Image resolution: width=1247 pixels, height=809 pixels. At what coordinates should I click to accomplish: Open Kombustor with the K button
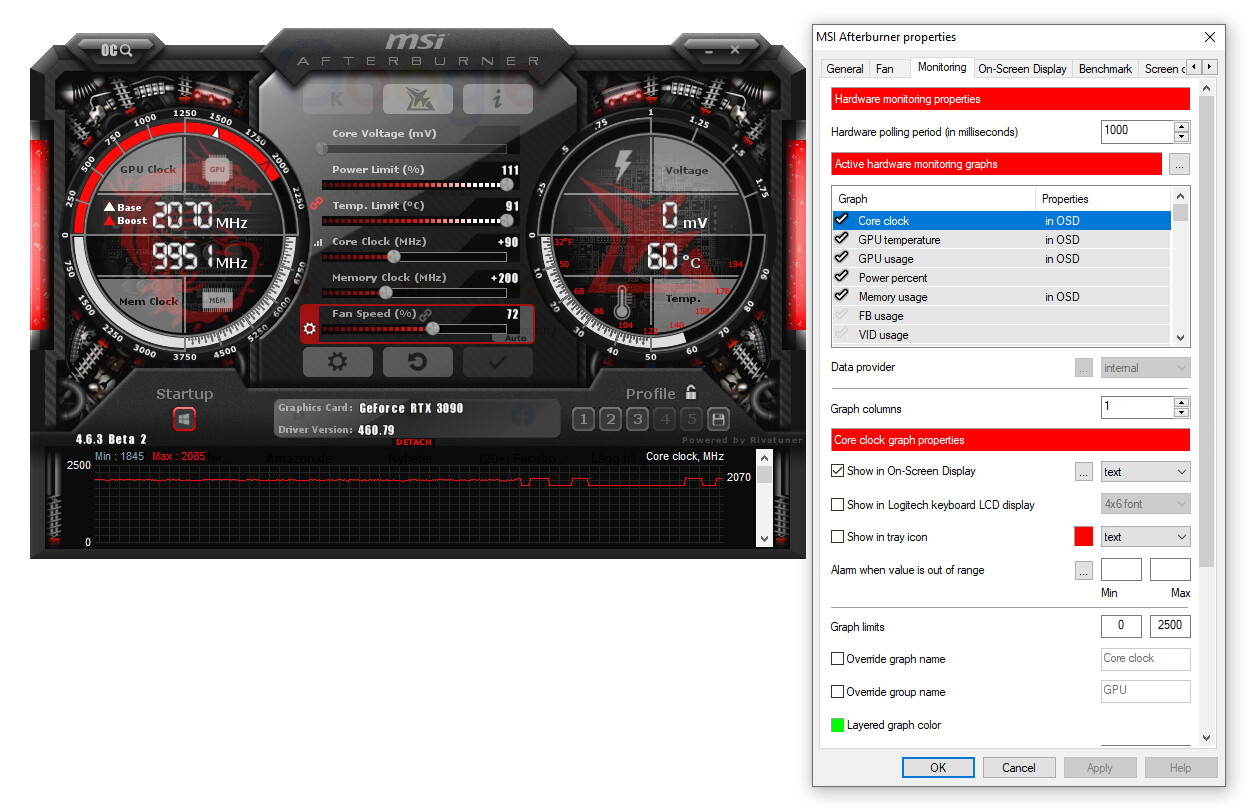coord(337,98)
